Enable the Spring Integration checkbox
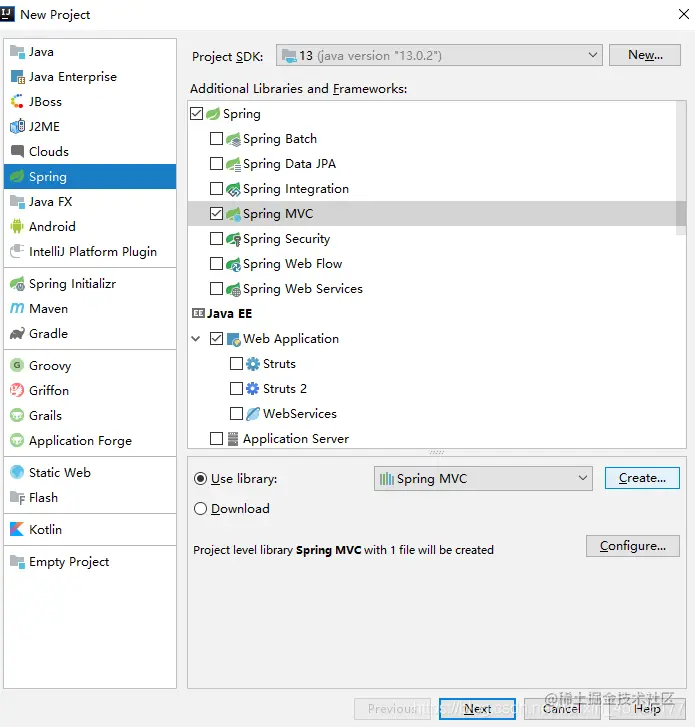695x727 pixels. coord(217,189)
